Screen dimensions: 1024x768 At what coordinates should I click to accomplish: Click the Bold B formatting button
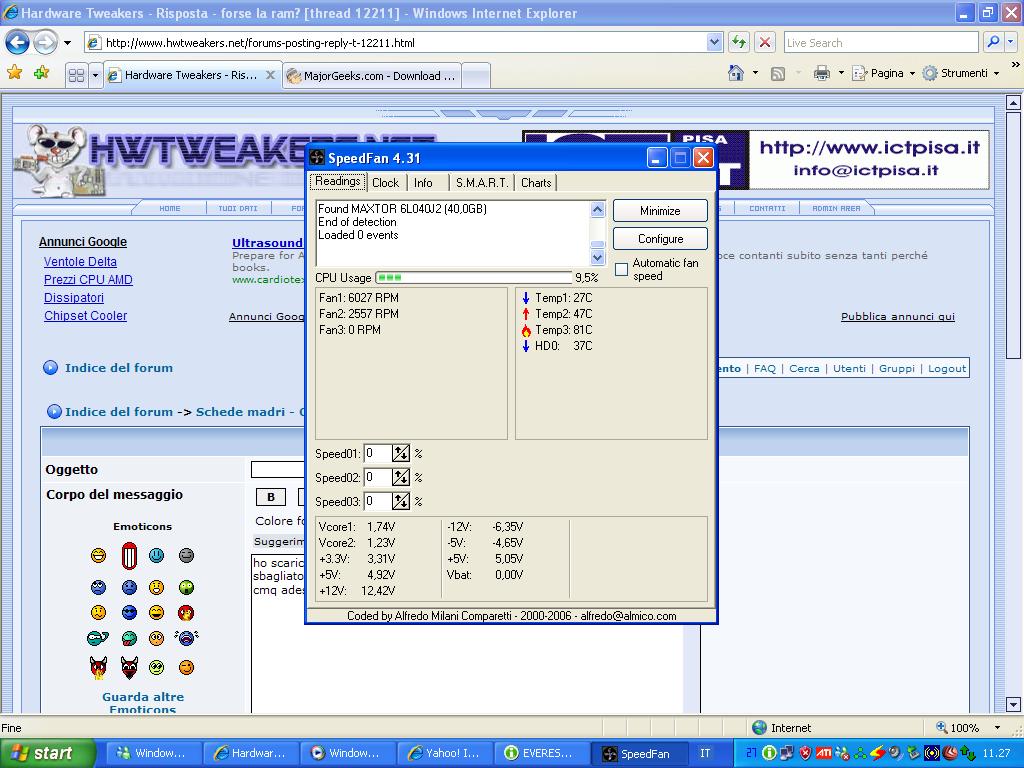[x=271, y=497]
